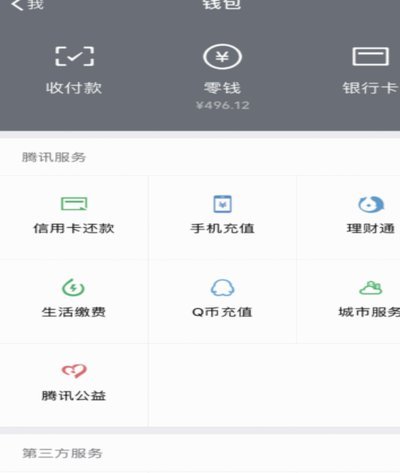The image size is (400, 473).
Task: Click the 生活缴费 text
Action: click(74, 312)
